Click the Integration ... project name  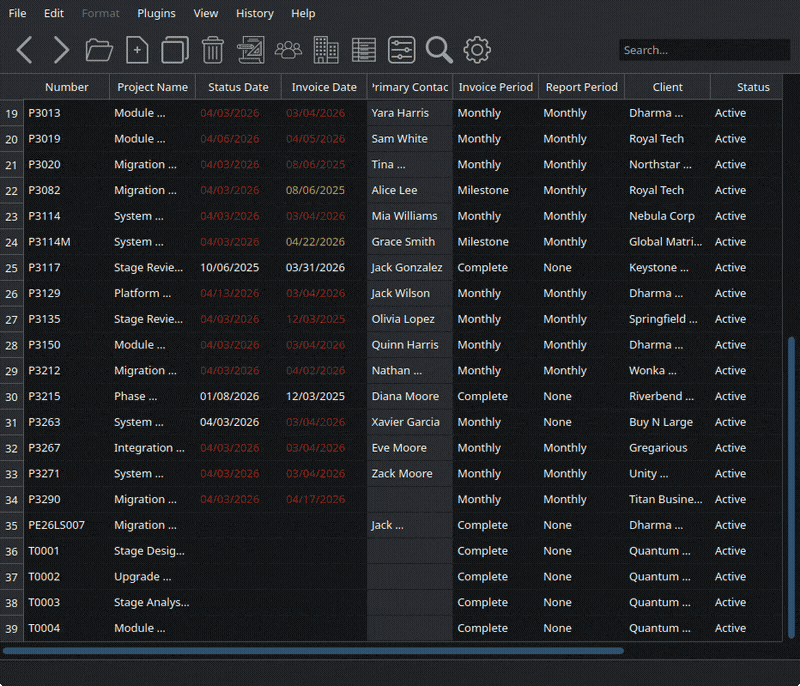coord(153,448)
